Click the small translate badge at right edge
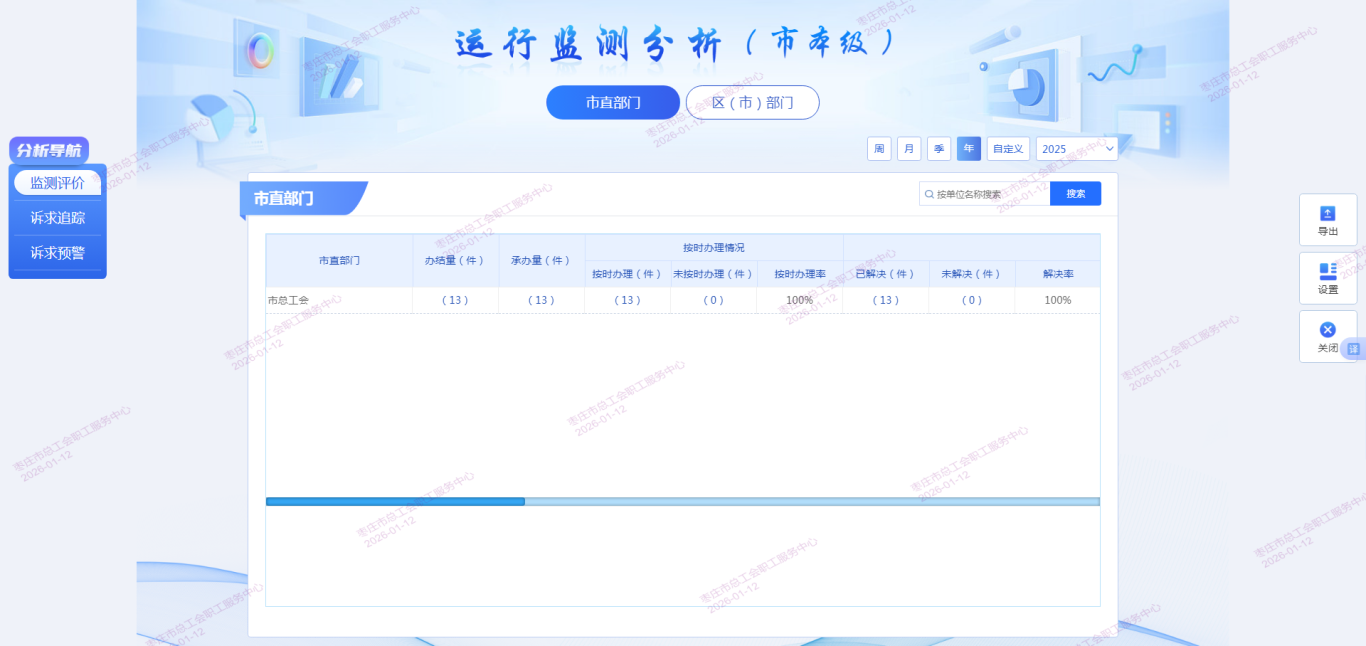 coord(1354,349)
